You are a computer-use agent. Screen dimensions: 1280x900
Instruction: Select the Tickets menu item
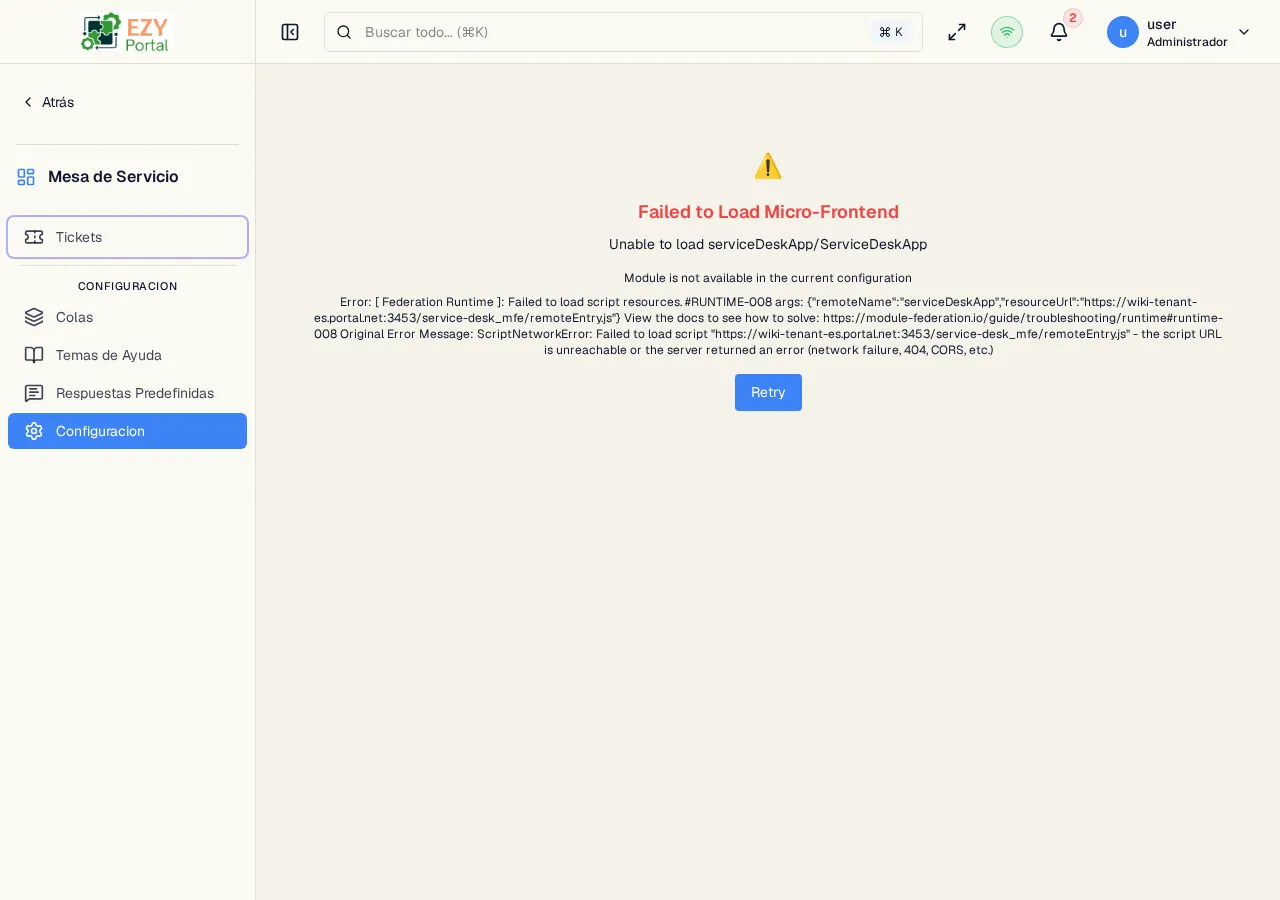pos(127,237)
